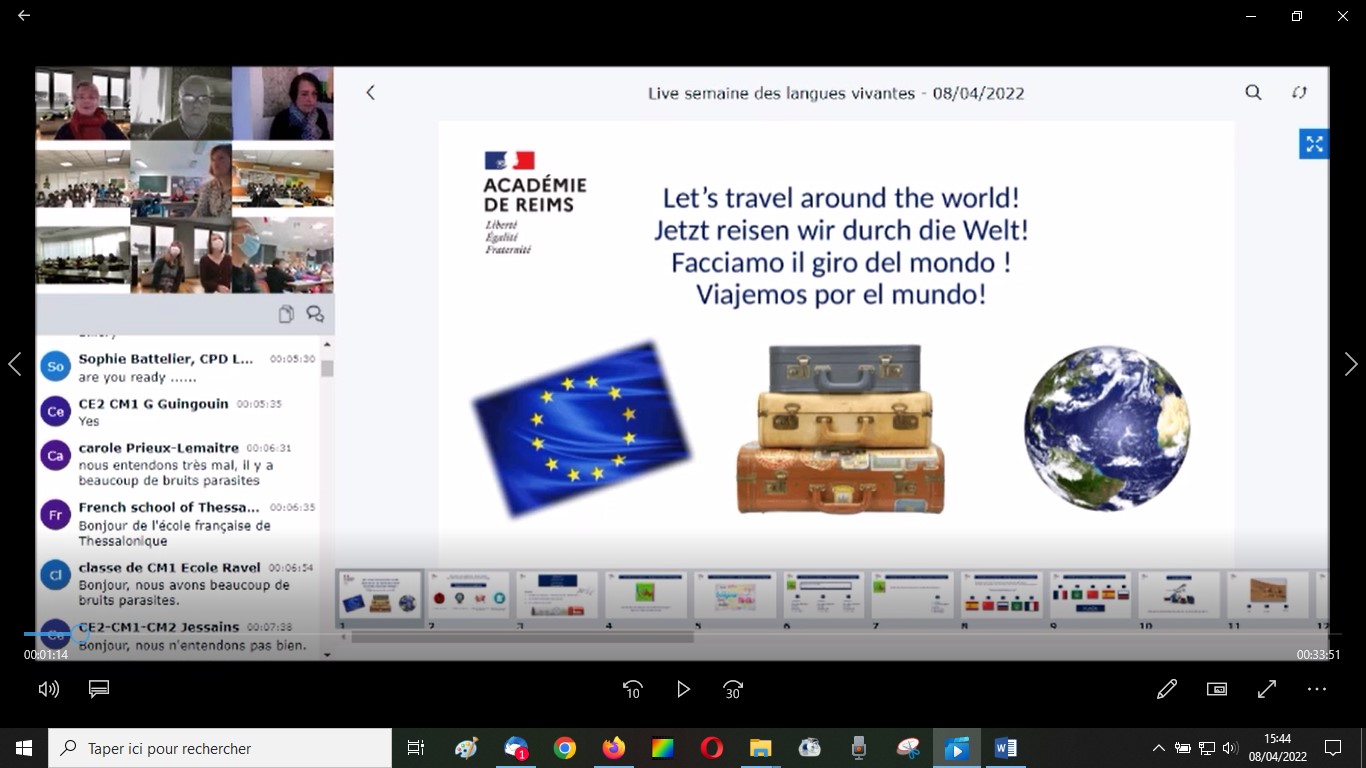Open the Windows Start menu
The width and height of the screenshot is (1366, 768).
[x=24, y=748]
